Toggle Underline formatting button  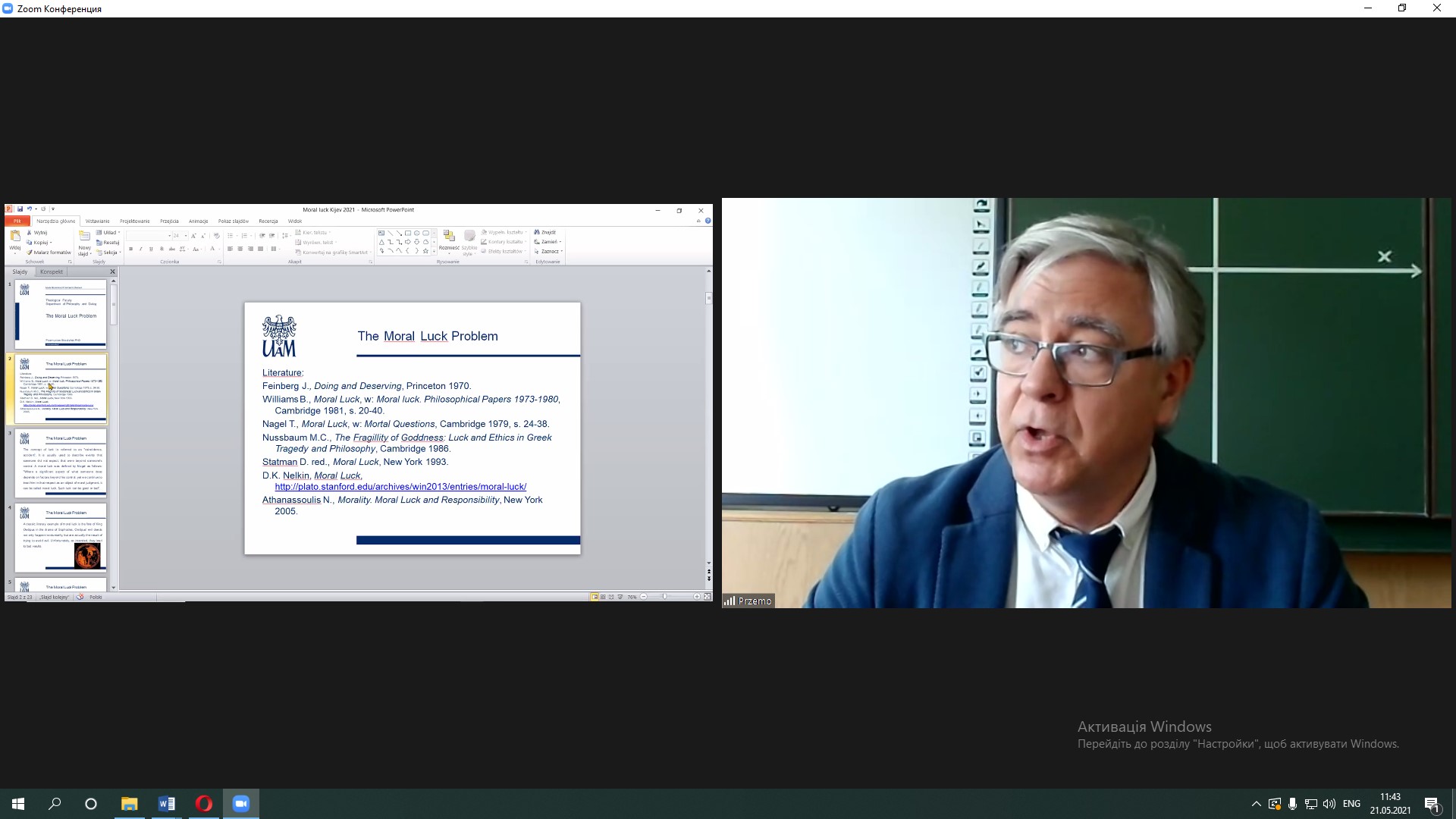pos(151,249)
